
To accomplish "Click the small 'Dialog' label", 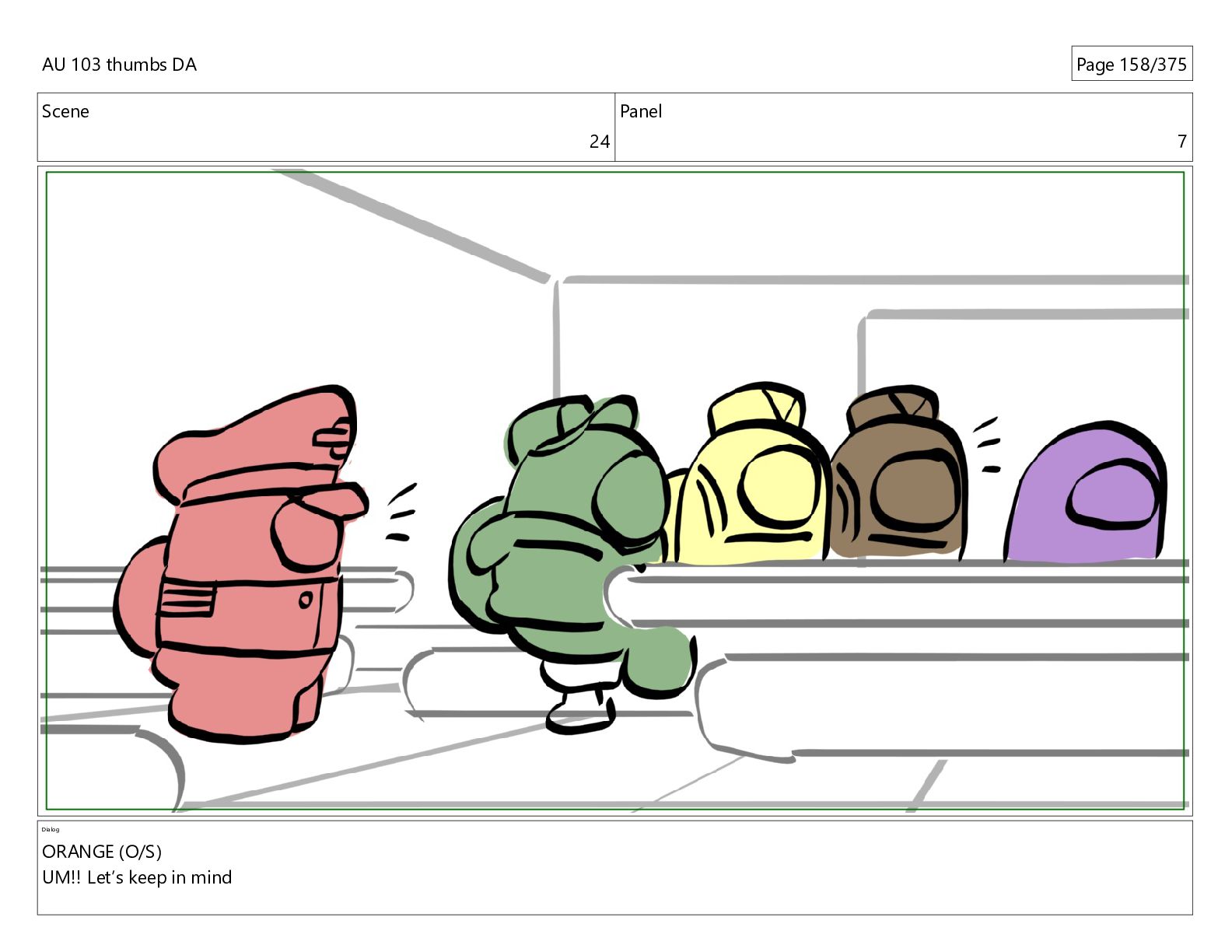I will pyautogui.click(x=51, y=830).
